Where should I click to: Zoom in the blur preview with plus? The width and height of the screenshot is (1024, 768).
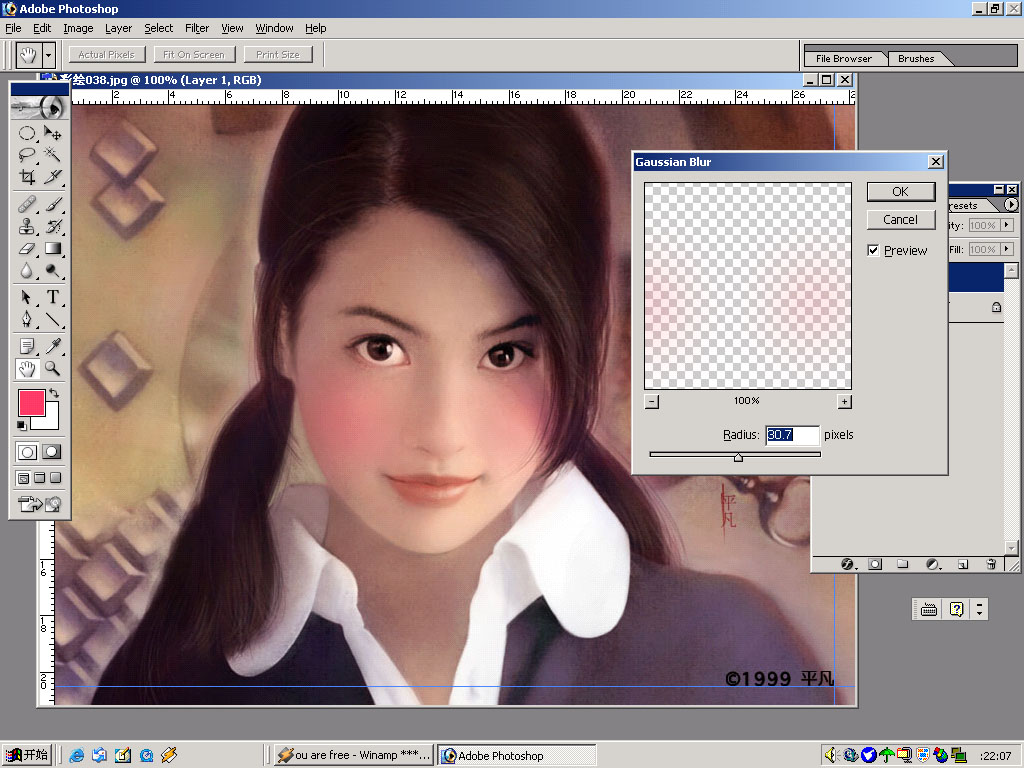(844, 402)
